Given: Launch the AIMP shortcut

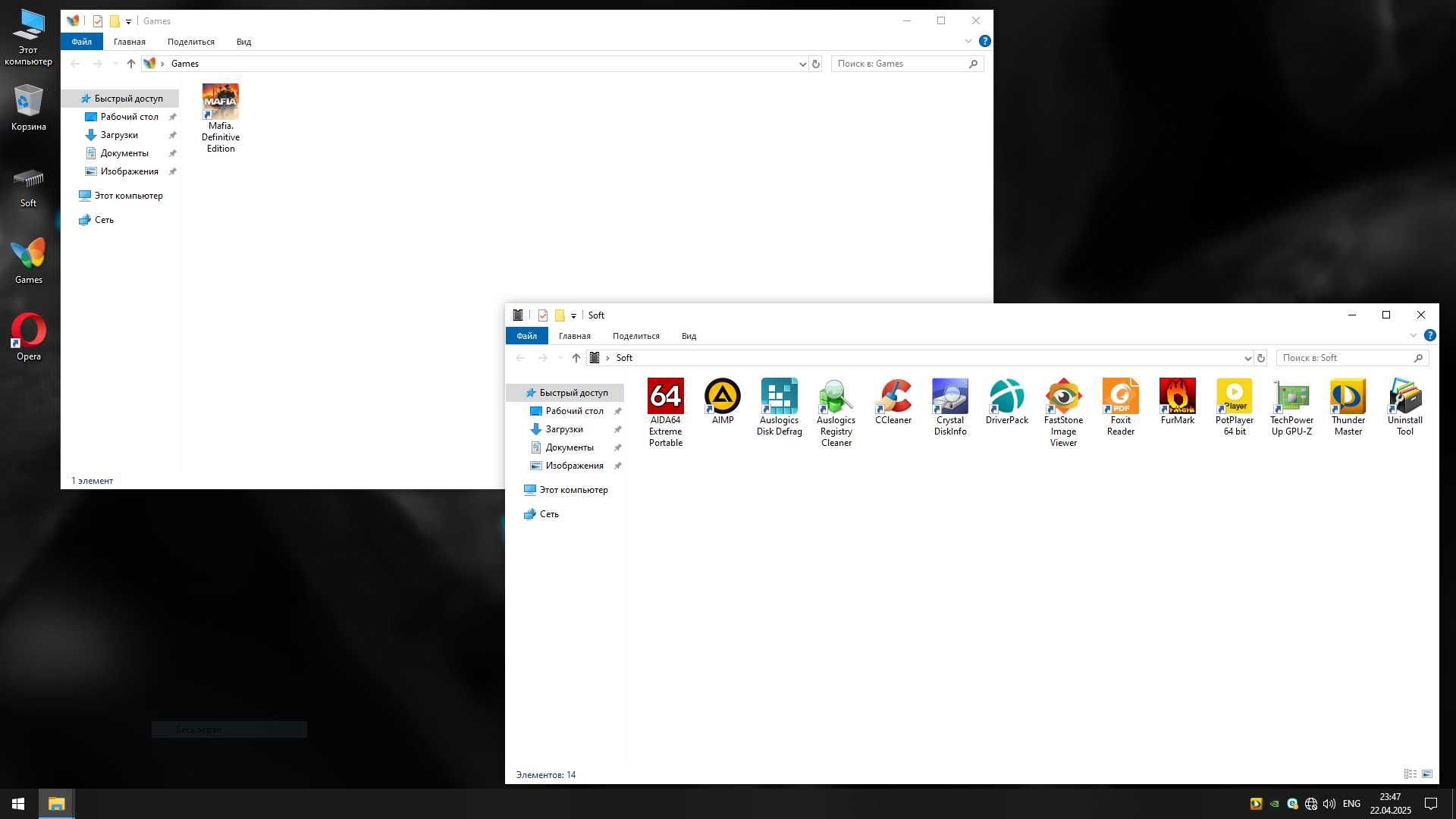Looking at the screenshot, I should [722, 401].
